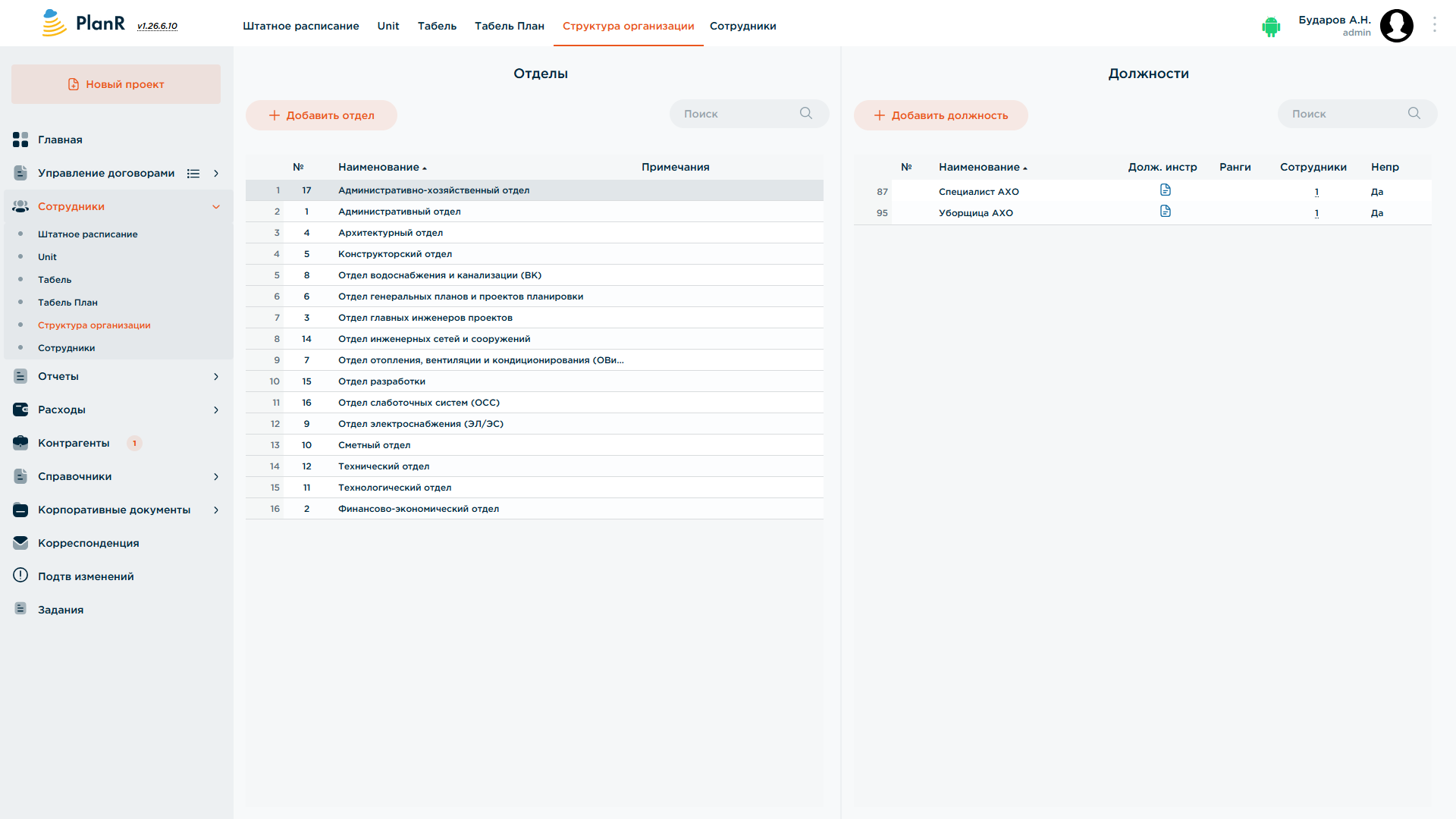Click the search magnifier in Отделы
Image resolution: width=1456 pixels, height=819 pixels.
[x=806, y=114]
